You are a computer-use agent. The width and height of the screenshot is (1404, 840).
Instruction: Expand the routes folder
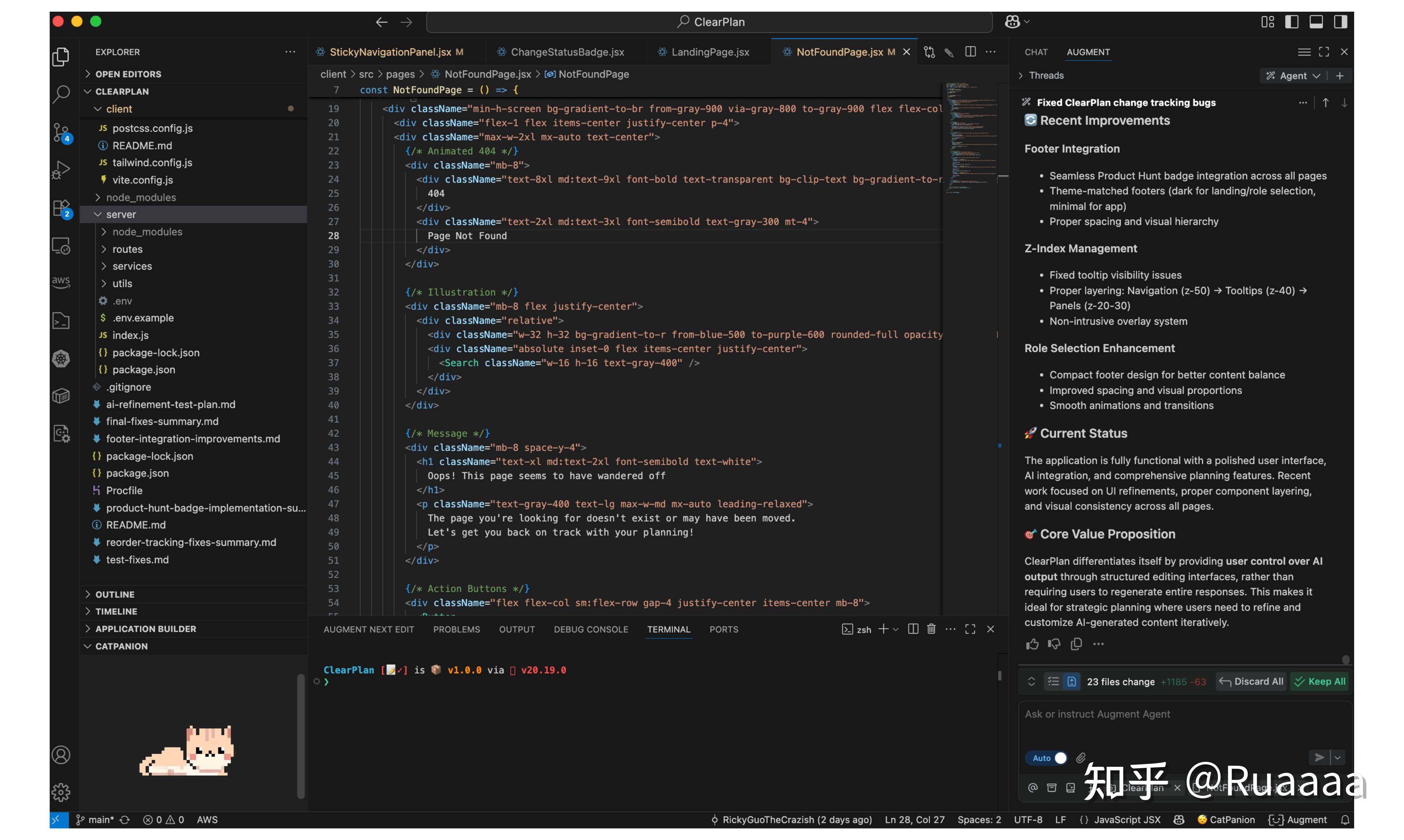(193, 249)
